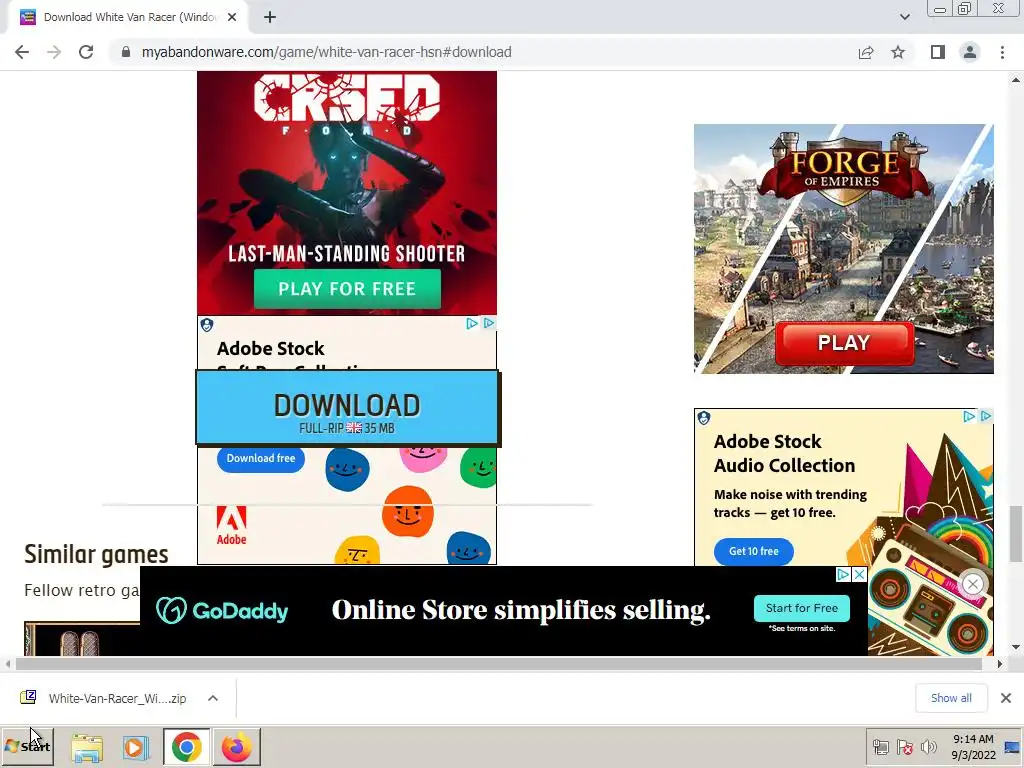Select the Download White Van Racer tab
This screenshot has width=1024, height=768.
[129, 18]
